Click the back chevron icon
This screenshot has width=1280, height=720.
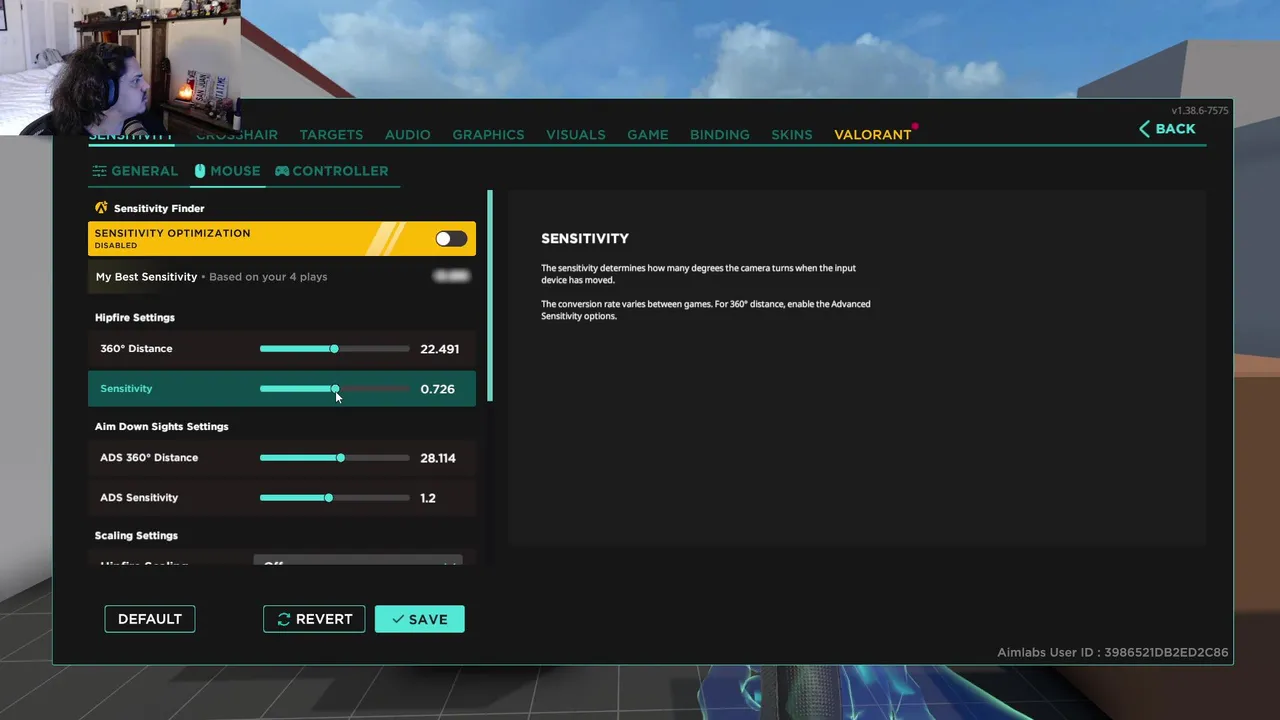[1144, 129]
